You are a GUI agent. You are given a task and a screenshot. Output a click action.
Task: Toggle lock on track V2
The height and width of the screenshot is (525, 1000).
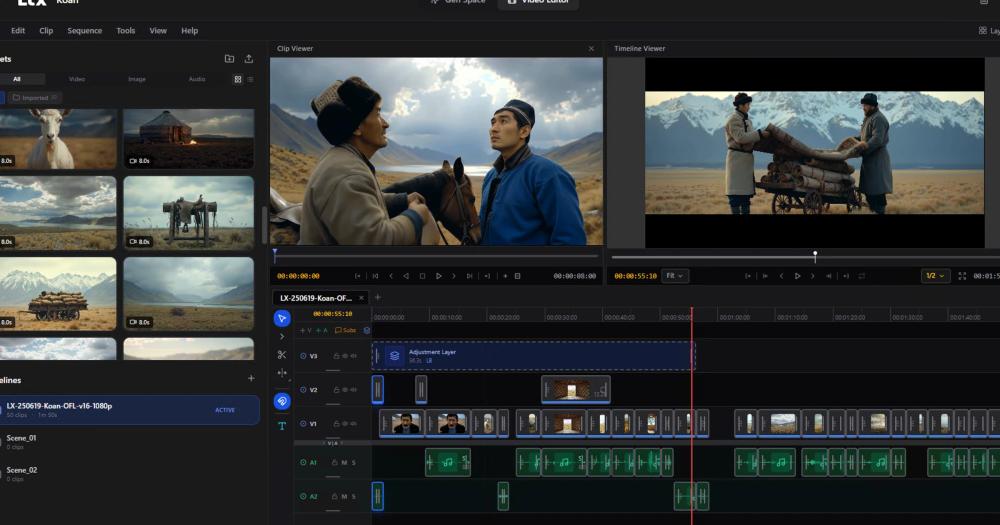click(x=336, y=390)
